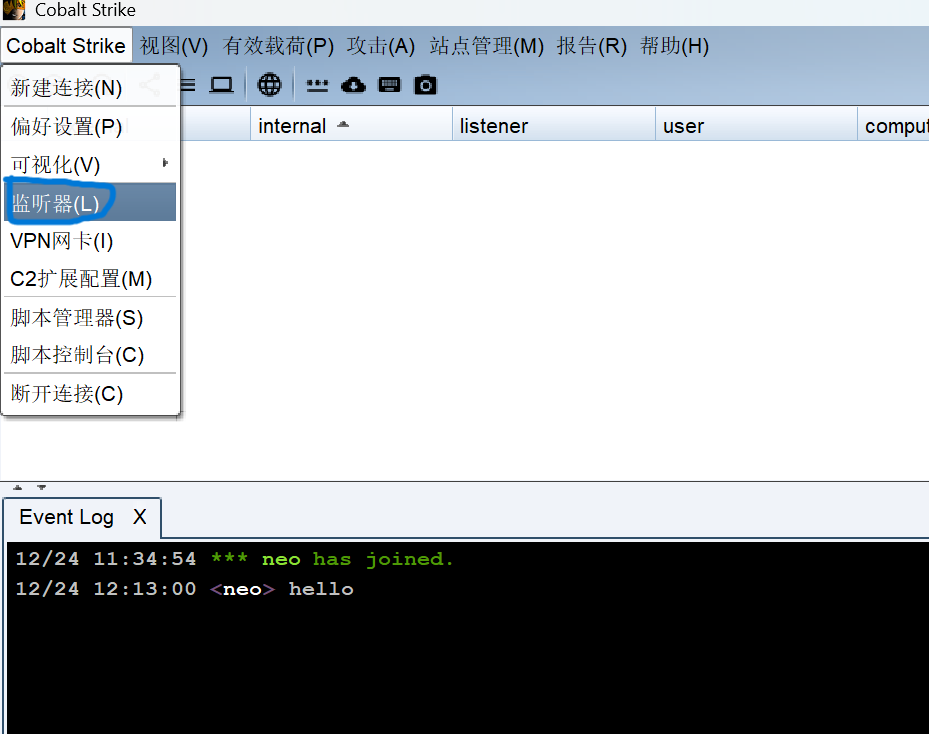The height and width of the screenshot is (734, 929).
Task: Open the Cobalt Strike menu
Action: (x=66, y=46)
